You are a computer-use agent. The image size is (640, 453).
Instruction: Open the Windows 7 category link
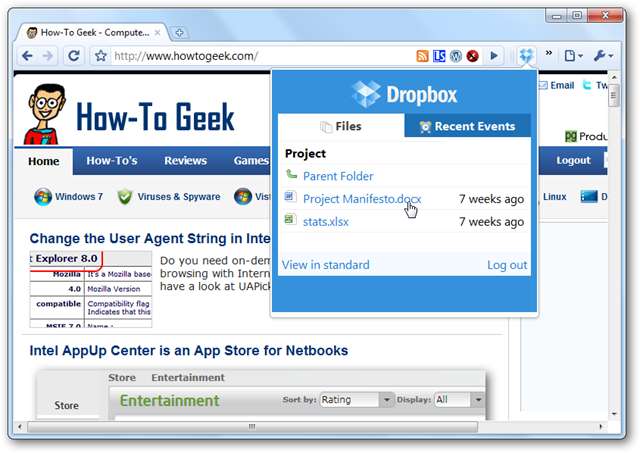[x=79, y=197]
